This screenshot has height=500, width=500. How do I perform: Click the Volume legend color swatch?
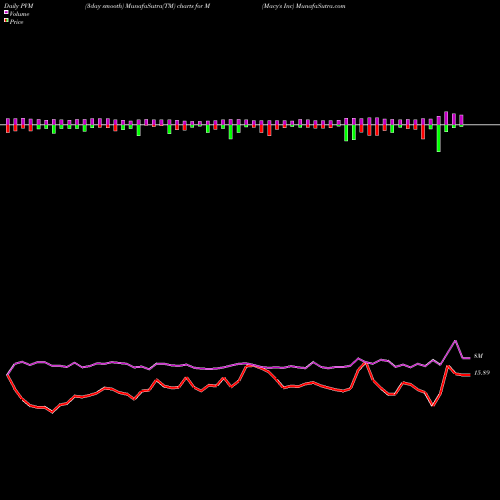6,12
